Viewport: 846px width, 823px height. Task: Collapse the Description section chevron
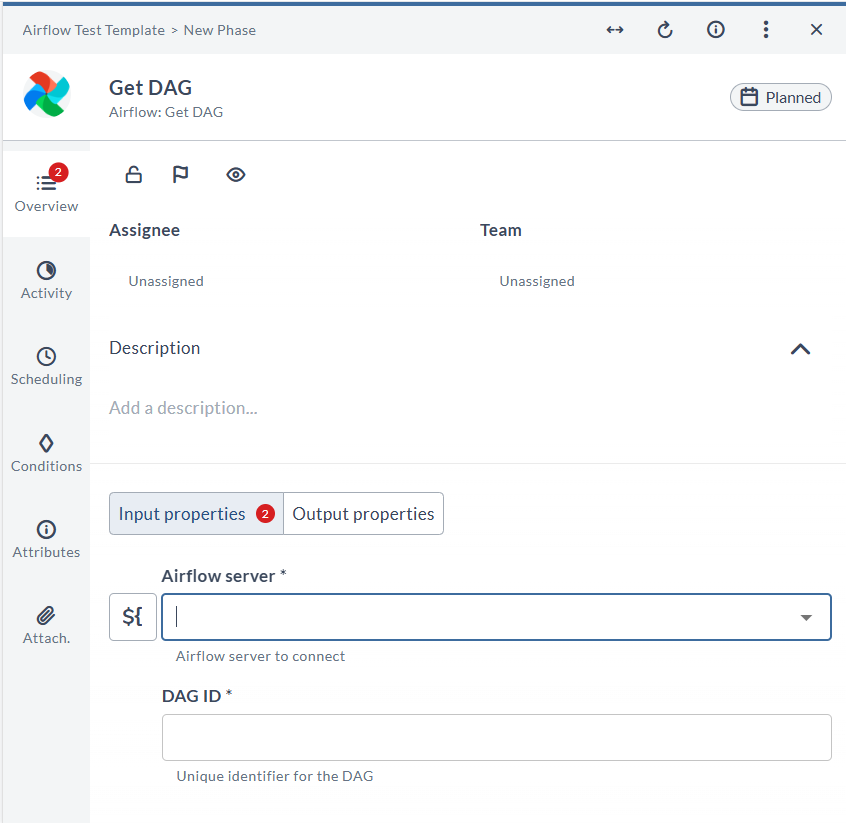(800, 349)
